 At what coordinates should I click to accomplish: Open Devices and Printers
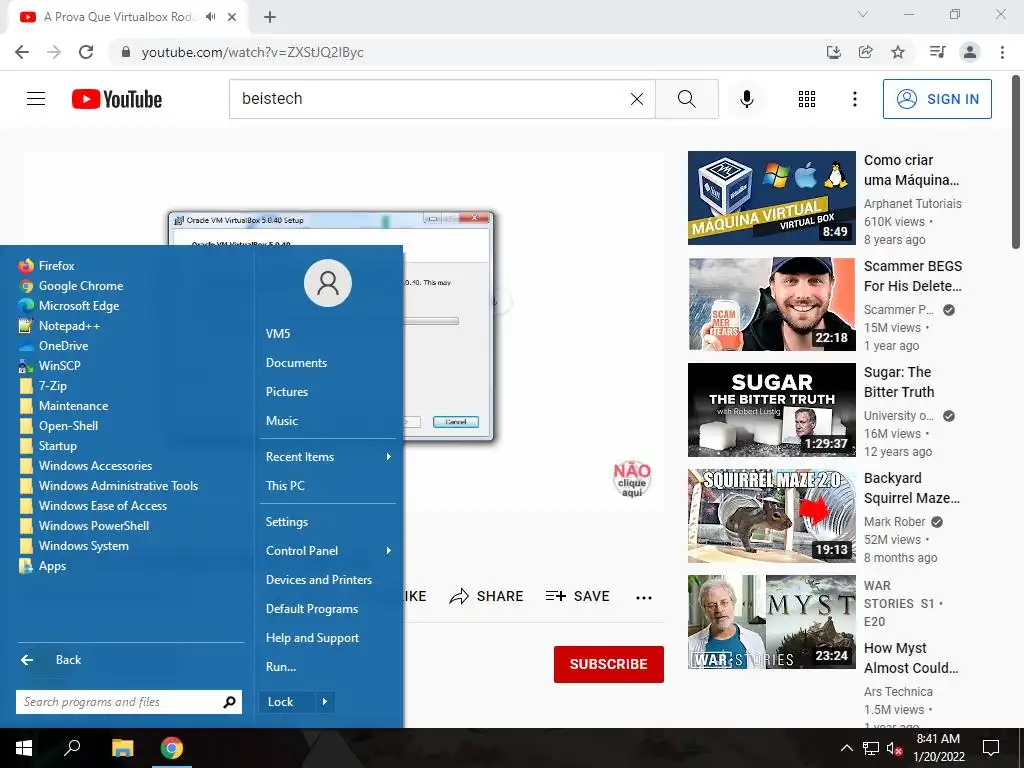(x=319, y=580)
